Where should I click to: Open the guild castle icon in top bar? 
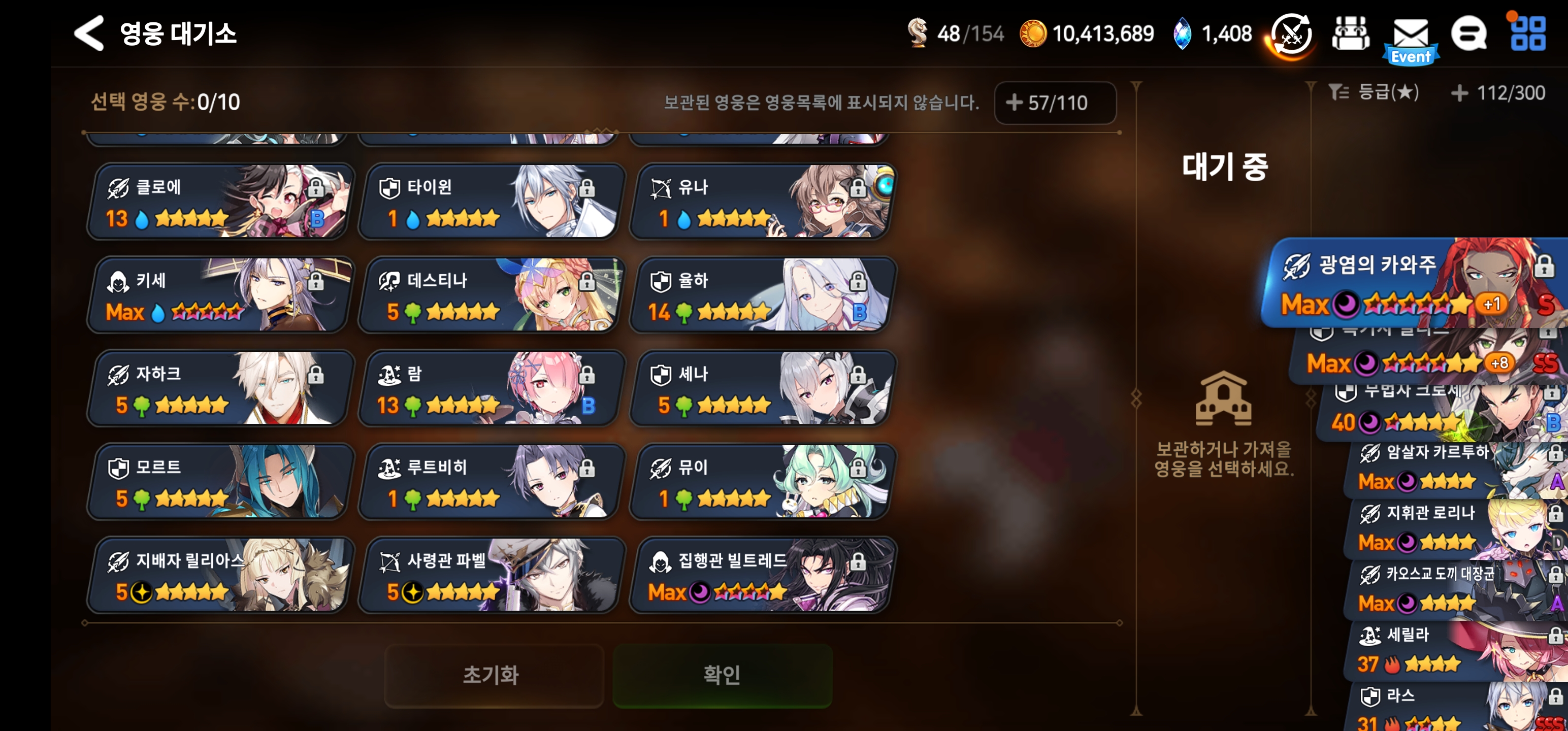click(x=1351, y=34)
